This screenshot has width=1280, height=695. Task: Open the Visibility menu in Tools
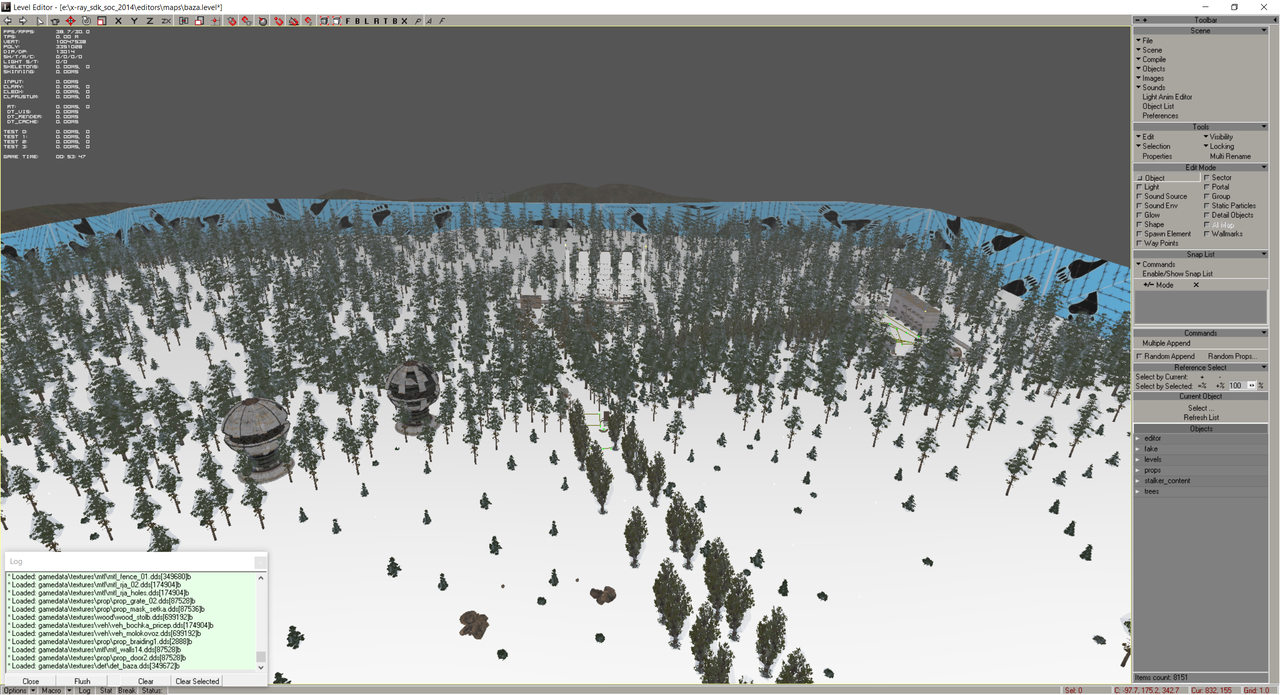1220,137
